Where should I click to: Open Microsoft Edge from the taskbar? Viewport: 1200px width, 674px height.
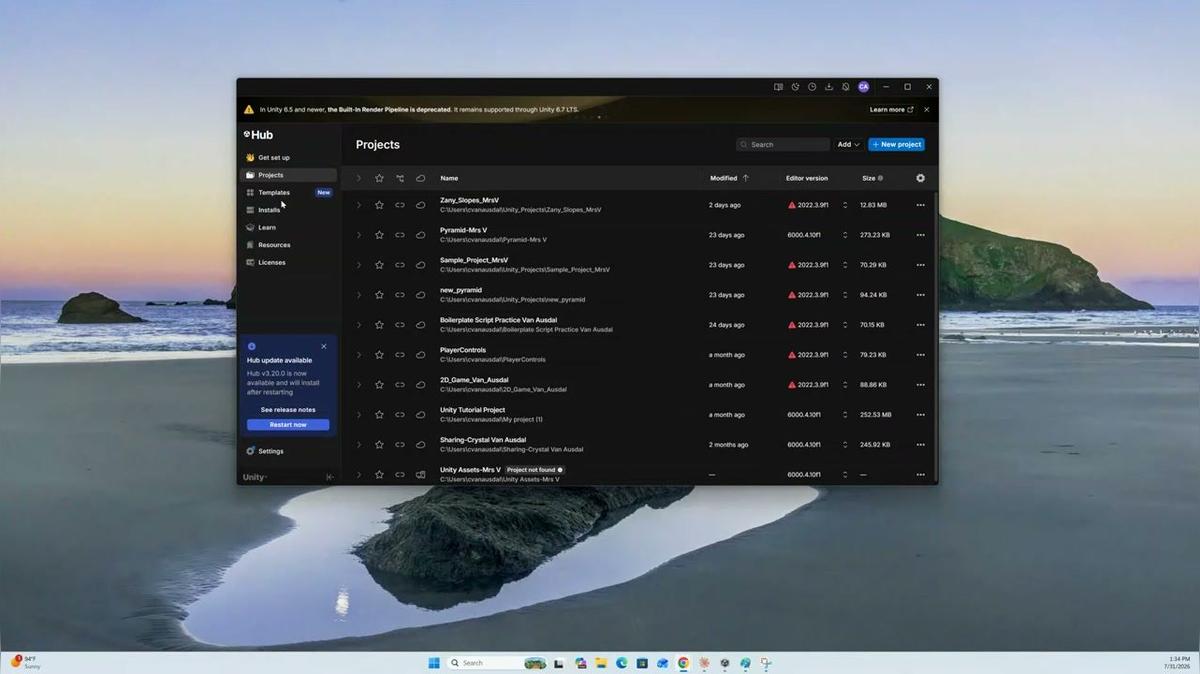(621, 663)
